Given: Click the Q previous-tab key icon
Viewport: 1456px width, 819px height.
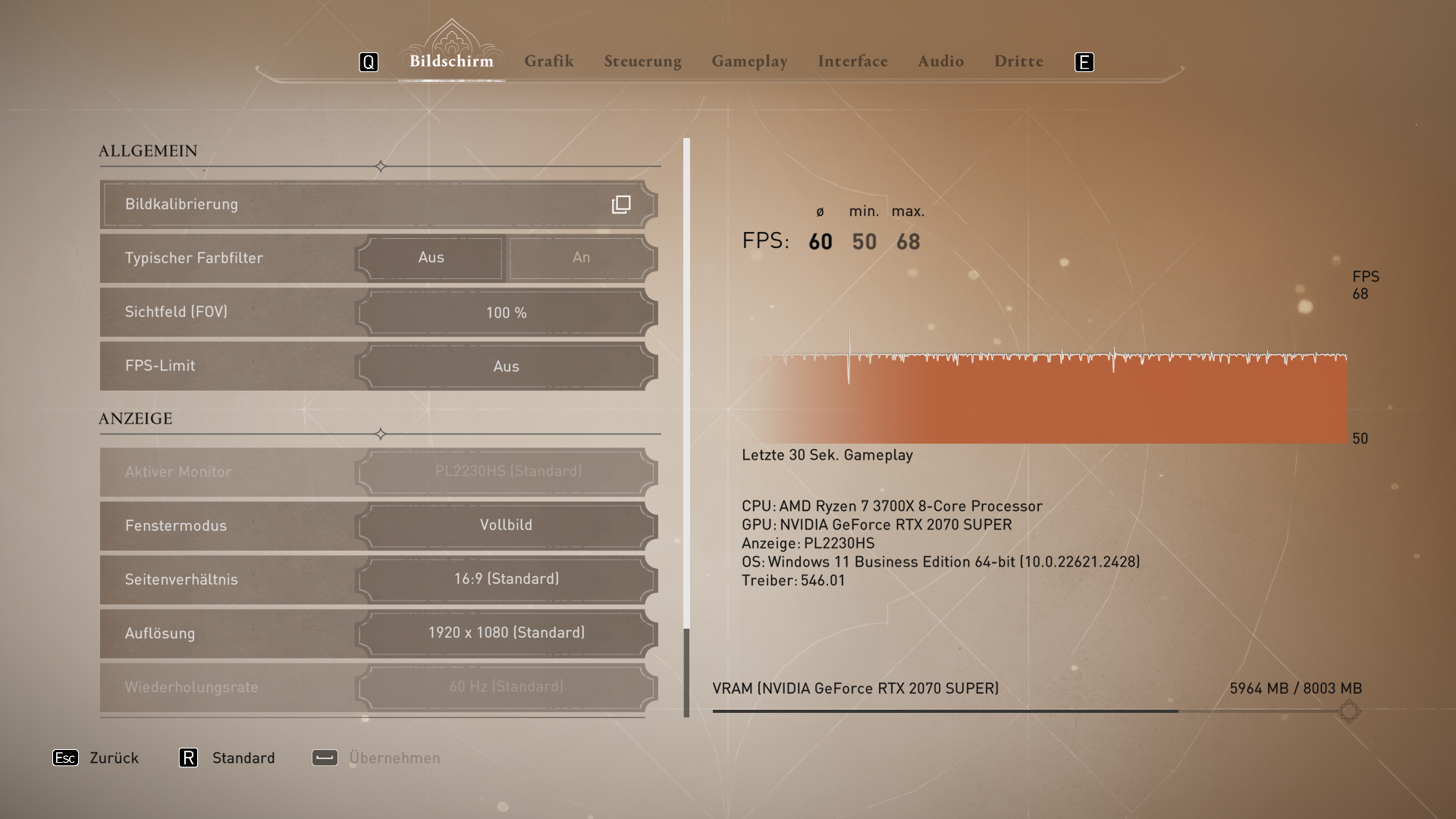Looking at the screenshot, I should [x=369, y=62].
